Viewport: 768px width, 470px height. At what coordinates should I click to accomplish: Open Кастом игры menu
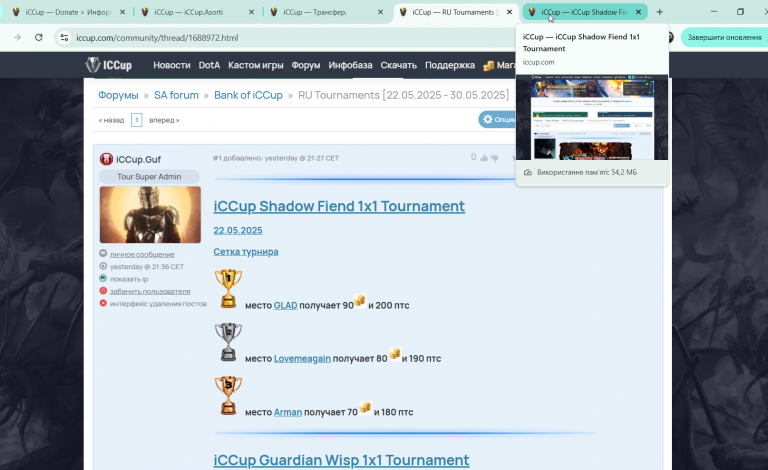click(x=256, y=65)
